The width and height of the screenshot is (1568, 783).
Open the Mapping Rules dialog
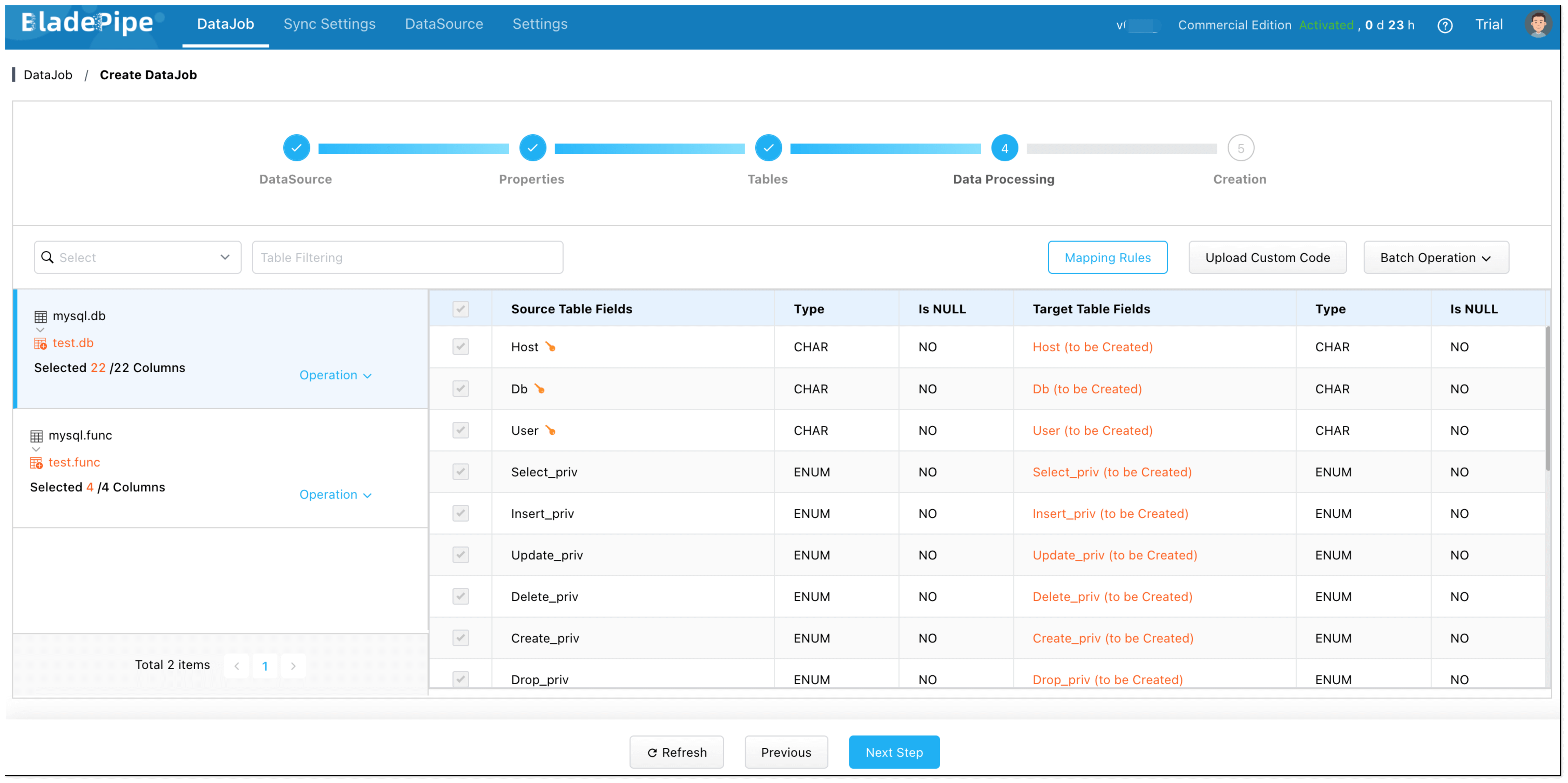pyautogui.click(x=1107, y=258)
